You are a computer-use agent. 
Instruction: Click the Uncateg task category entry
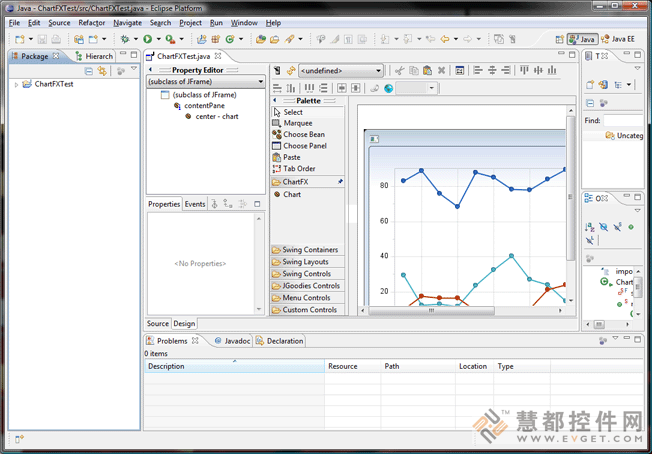(x=625, y=136)
